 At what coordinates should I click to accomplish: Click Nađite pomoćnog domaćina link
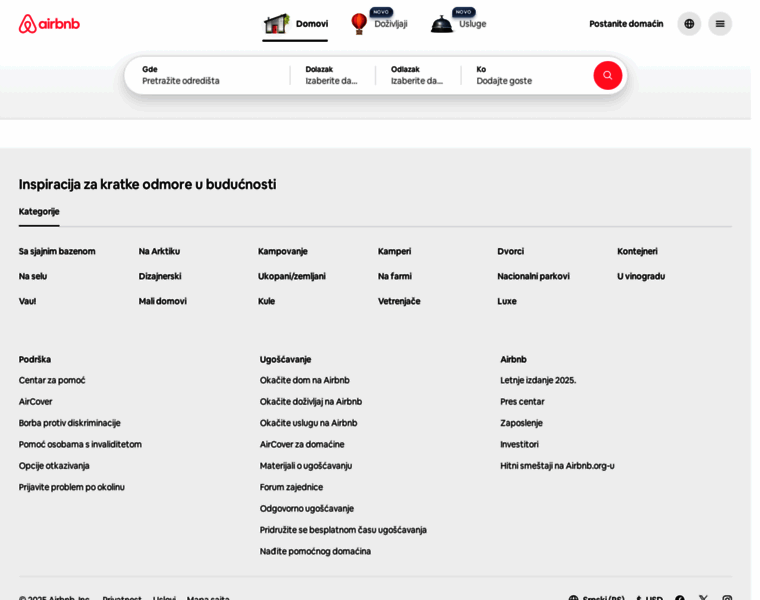click(315, 551)
